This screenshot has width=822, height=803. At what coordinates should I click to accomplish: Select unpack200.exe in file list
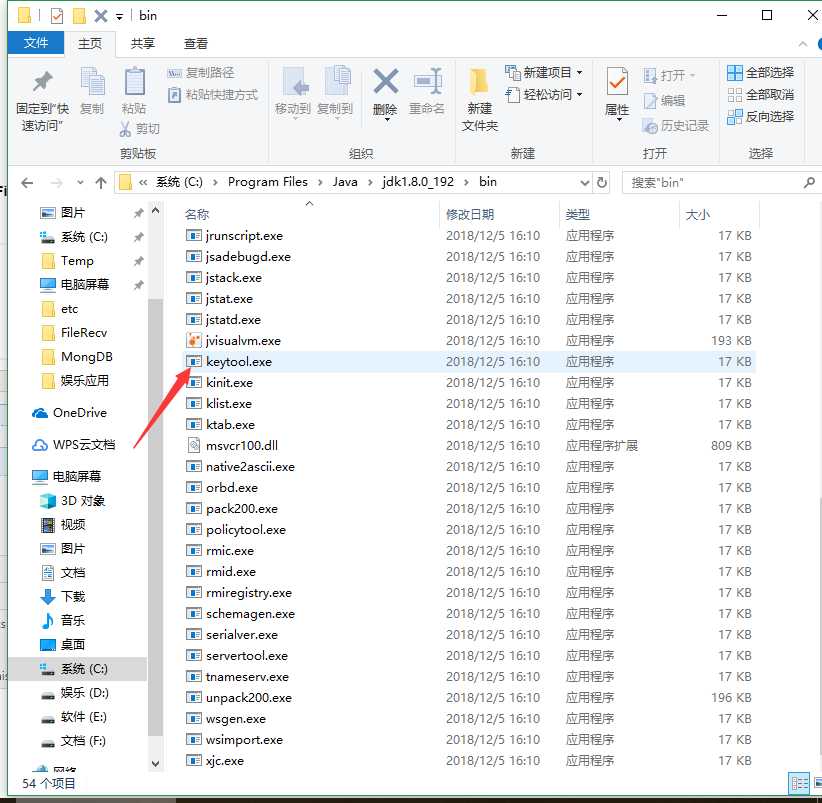[x=248, y=698]
